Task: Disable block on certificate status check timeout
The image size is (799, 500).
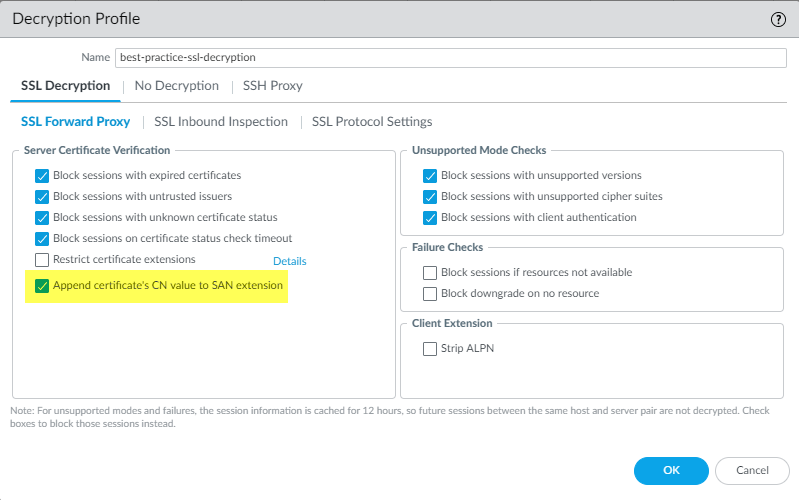Action: click(42, 238)
